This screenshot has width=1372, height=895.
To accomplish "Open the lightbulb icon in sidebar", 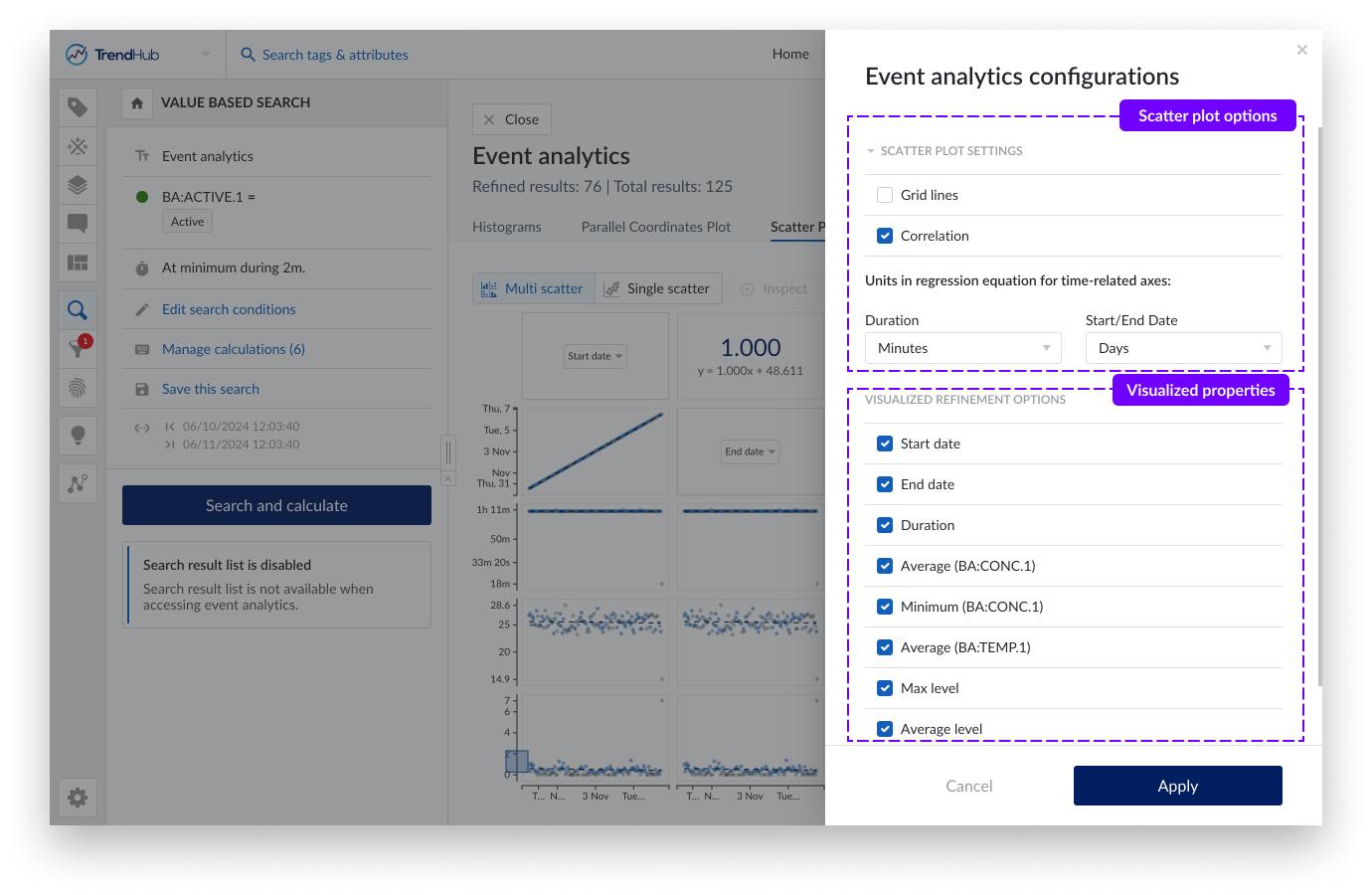I will (78, 435).
